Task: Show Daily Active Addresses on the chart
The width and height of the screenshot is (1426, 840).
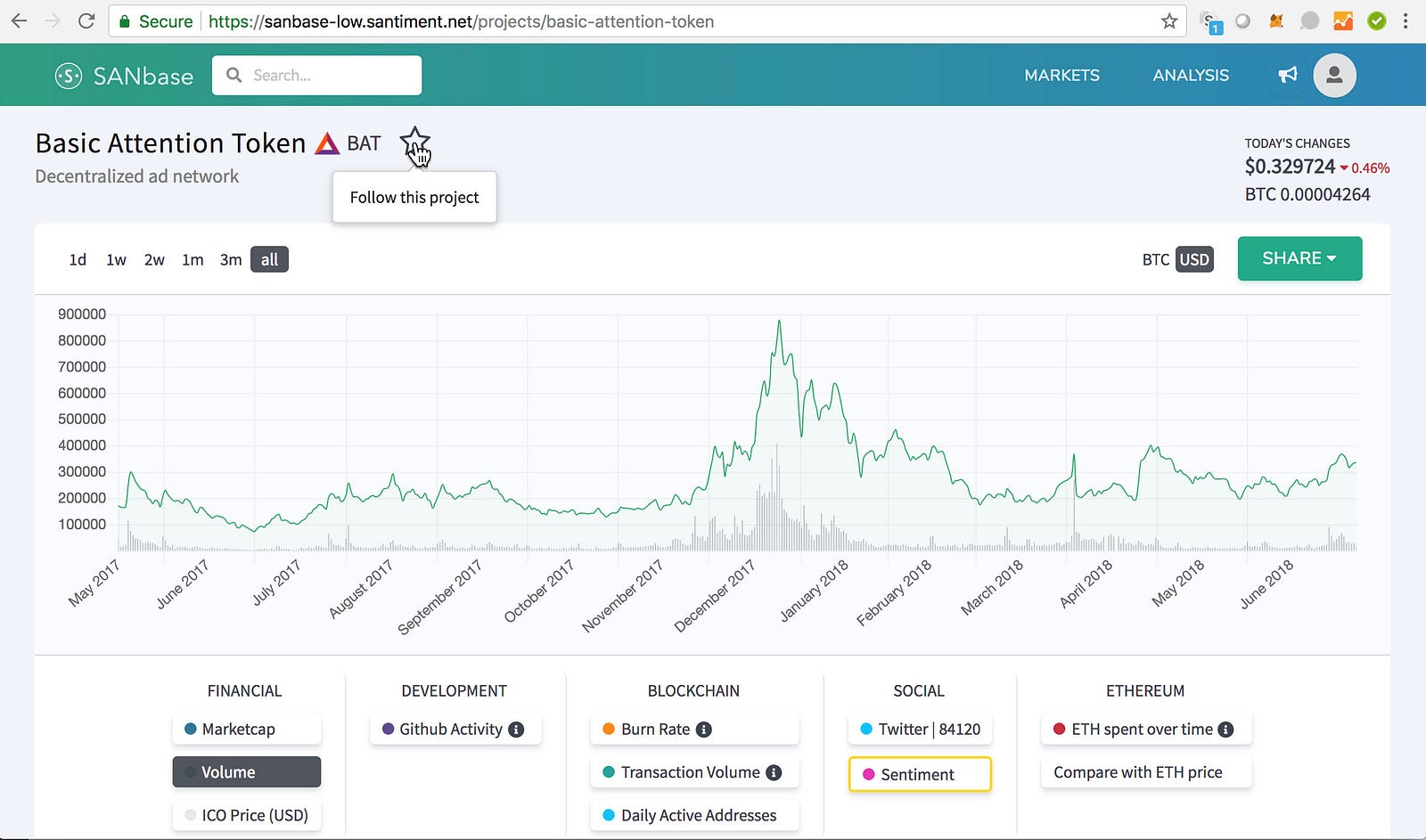Action: coord(695,815)
